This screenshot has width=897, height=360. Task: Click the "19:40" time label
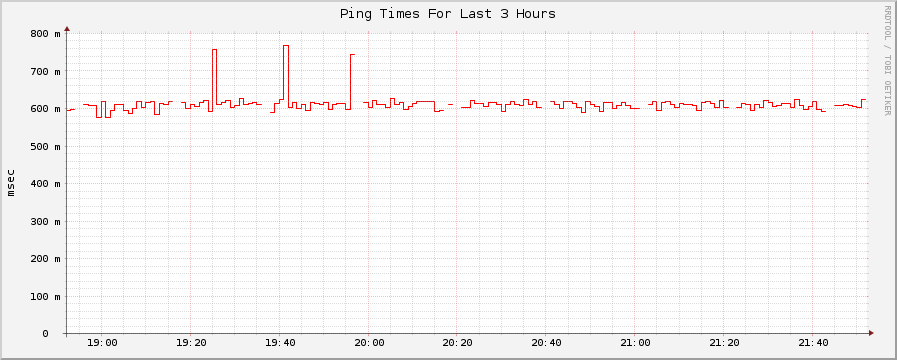(x=279, y=343)
